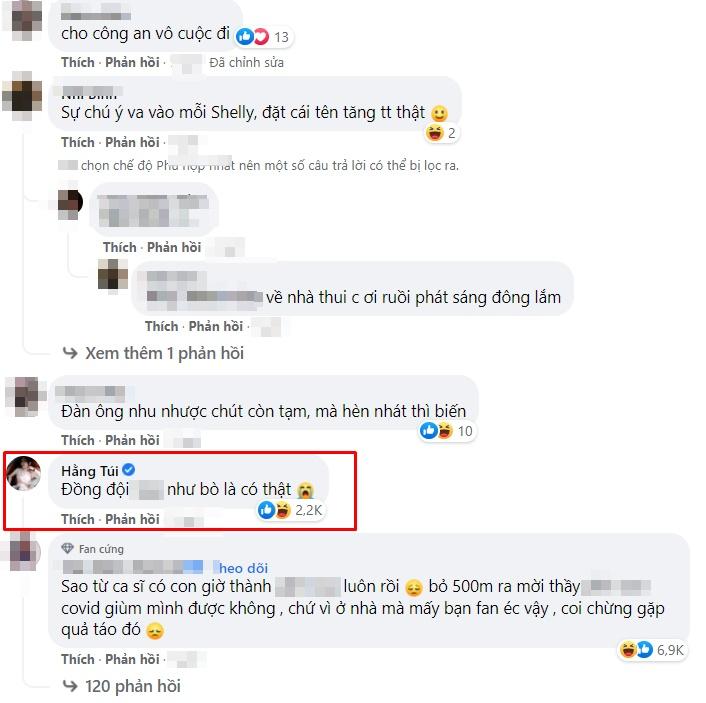Click Thích under the Fan cứng comment
Image resolution: width=706 pixels, height=703 pixels.
(x=78, y=659)
